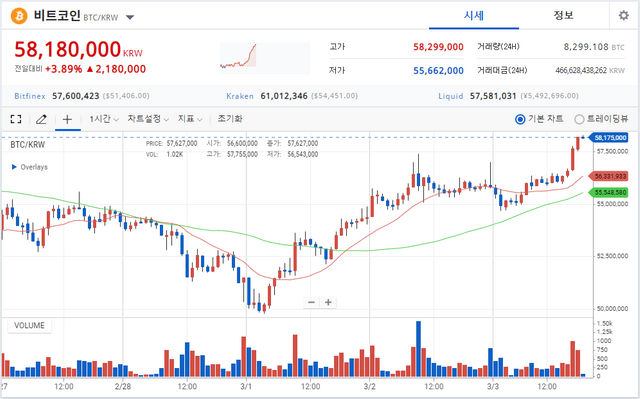Open the Kraken price link
This screenshot has height=399, width=640.
pyautogui.click(x=240, y=96)
